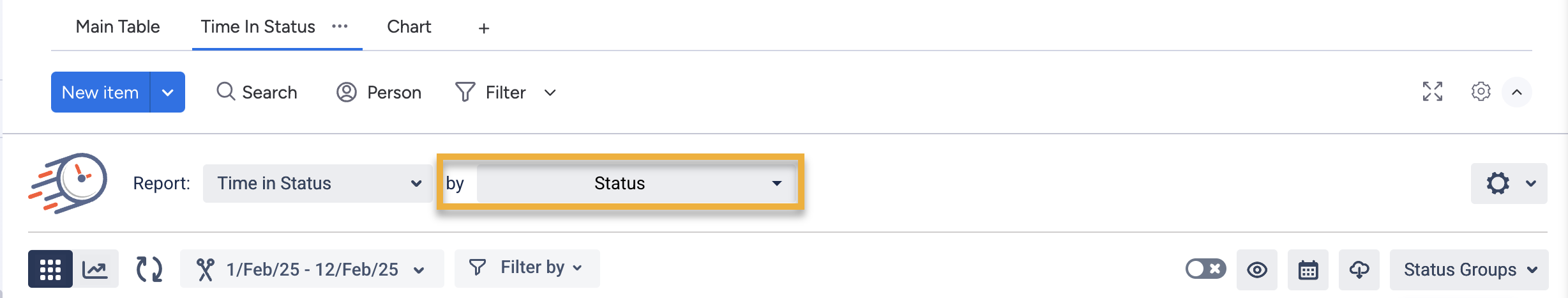Click the cloud export icon
The image size is (1568, 298).
(x=1359, y=270)
